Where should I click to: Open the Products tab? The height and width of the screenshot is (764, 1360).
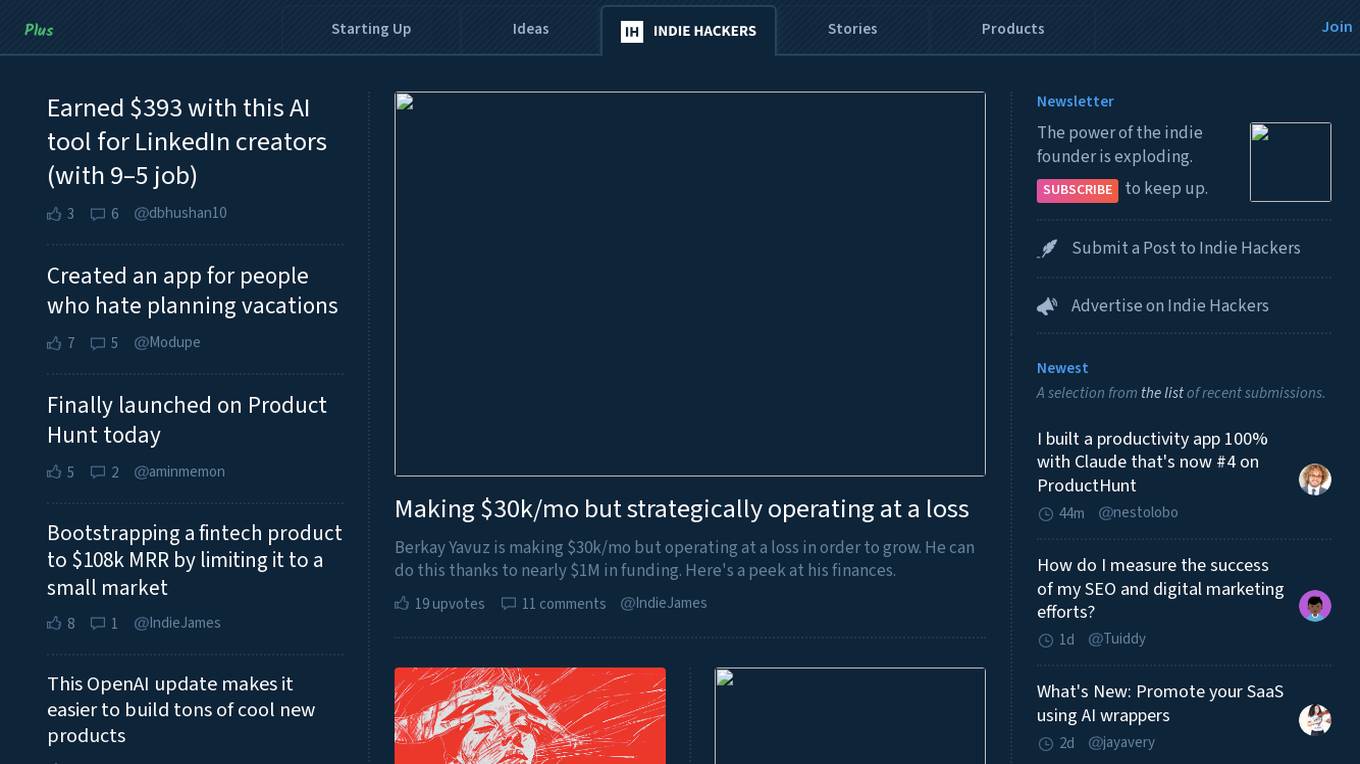[x=1013, y=29]
